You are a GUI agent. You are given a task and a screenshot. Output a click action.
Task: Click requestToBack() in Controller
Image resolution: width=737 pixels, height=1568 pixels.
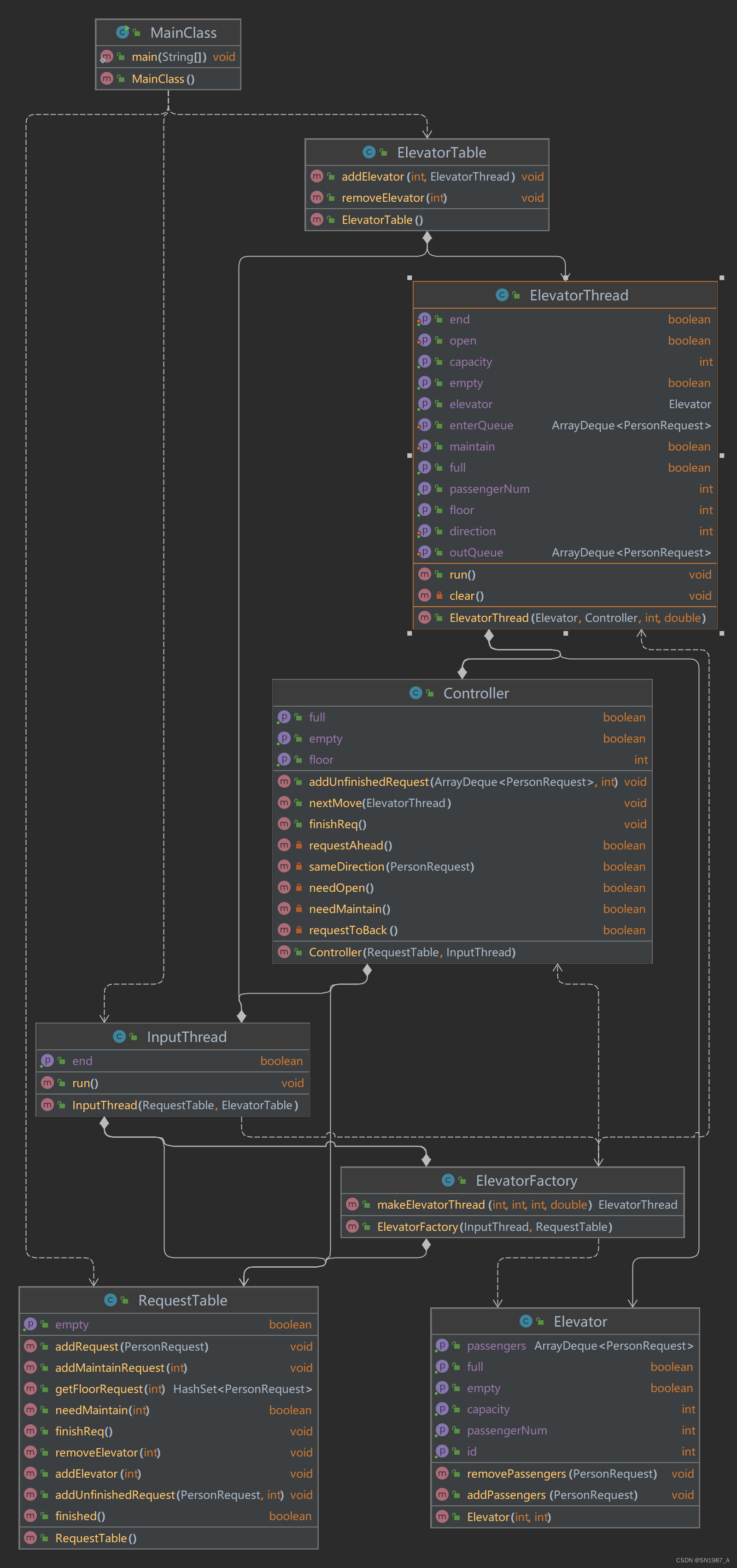click(462, 930)
